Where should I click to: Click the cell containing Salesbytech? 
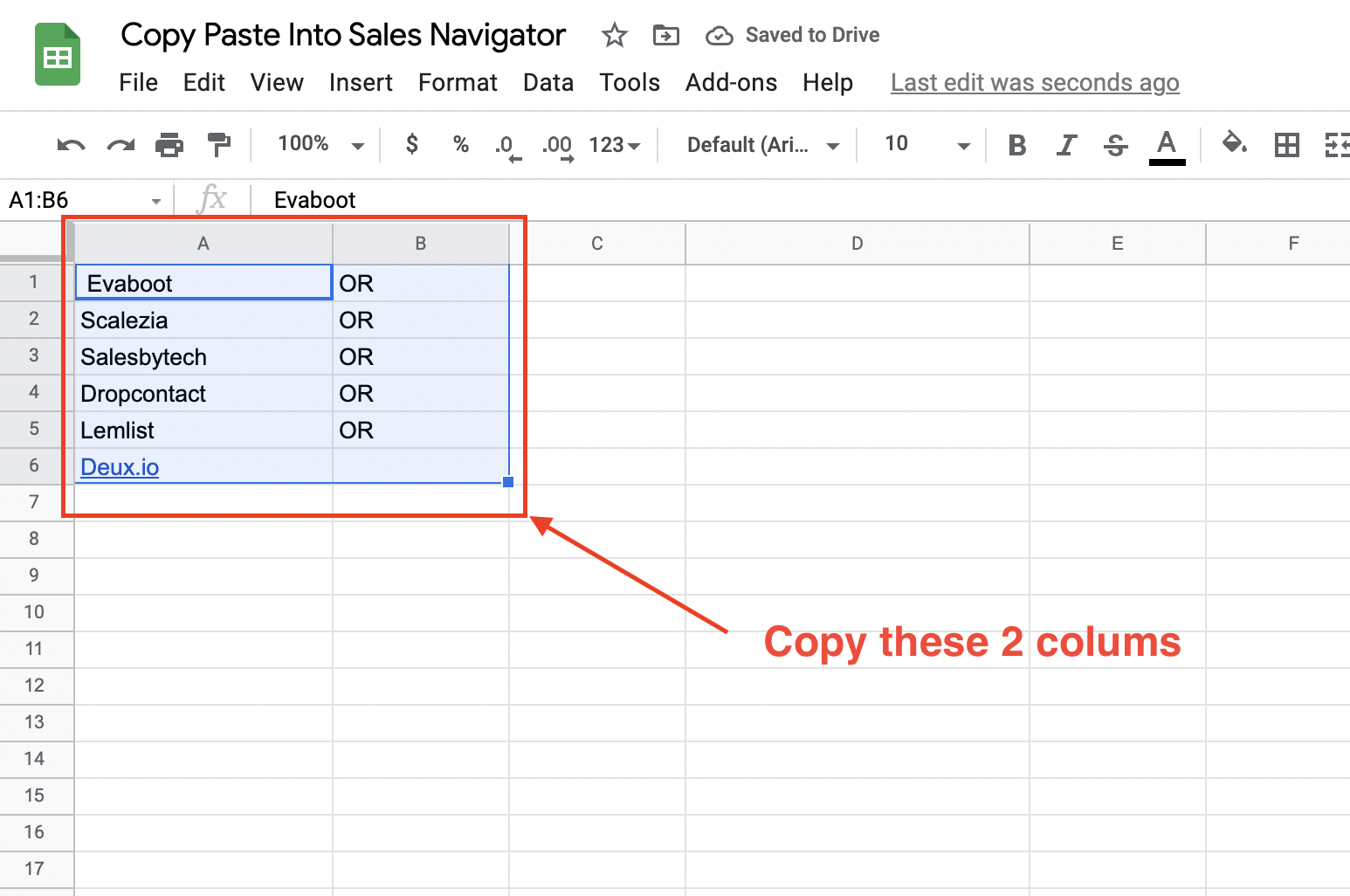point(203,357)
